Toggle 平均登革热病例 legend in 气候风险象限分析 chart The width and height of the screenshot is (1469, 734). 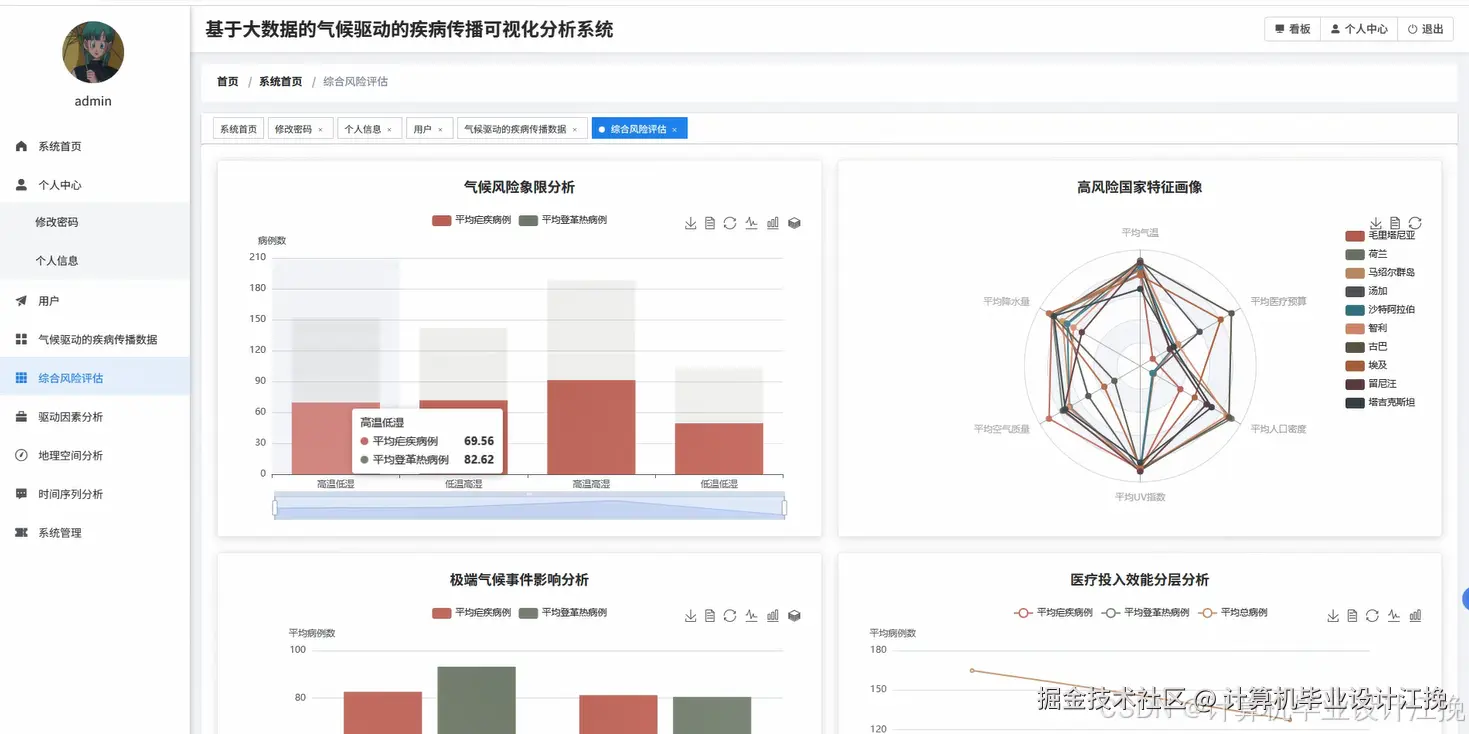pos(562,220)
